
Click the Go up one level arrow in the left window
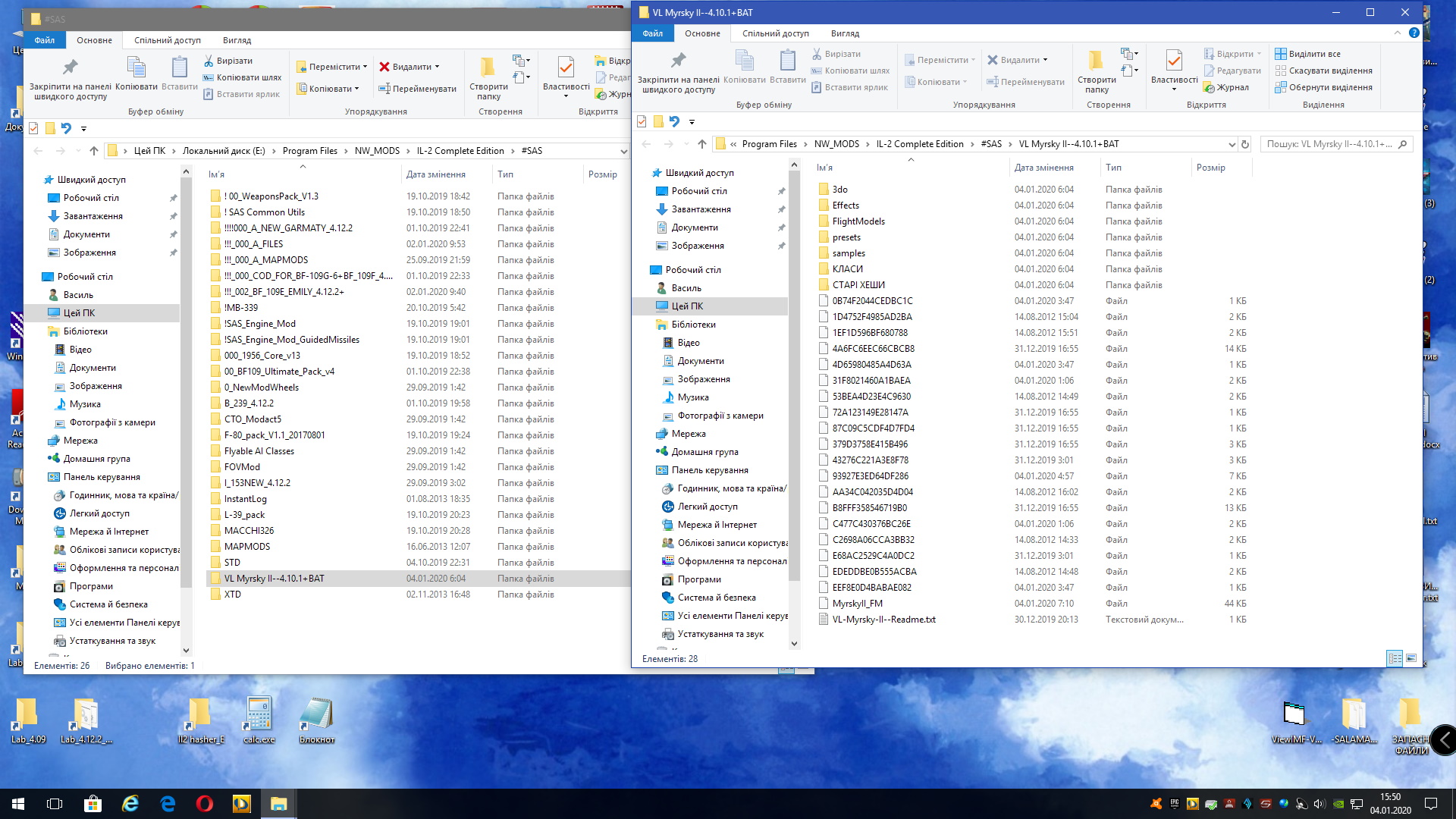[x=94, y=151]
